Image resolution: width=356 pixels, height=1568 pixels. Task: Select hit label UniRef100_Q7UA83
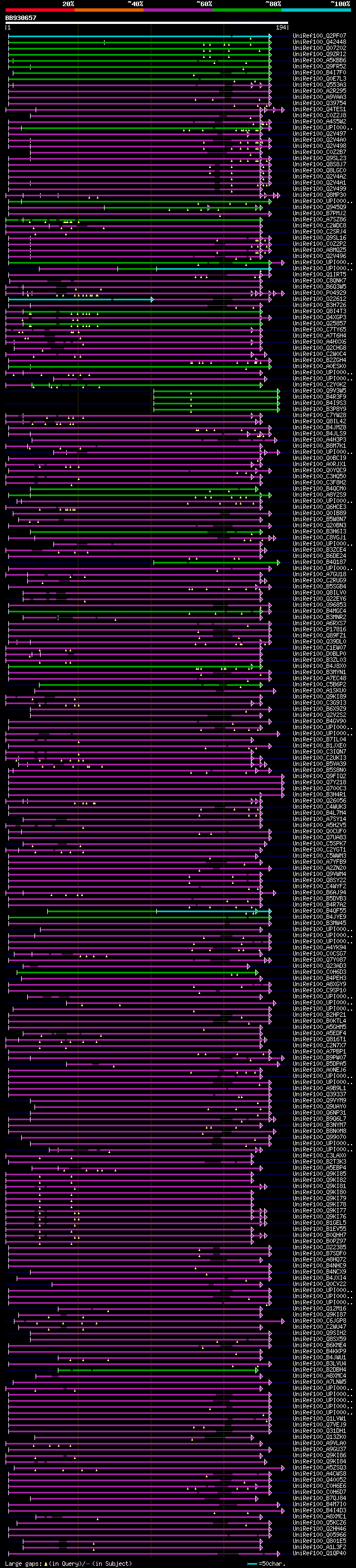tap(319, 838)
